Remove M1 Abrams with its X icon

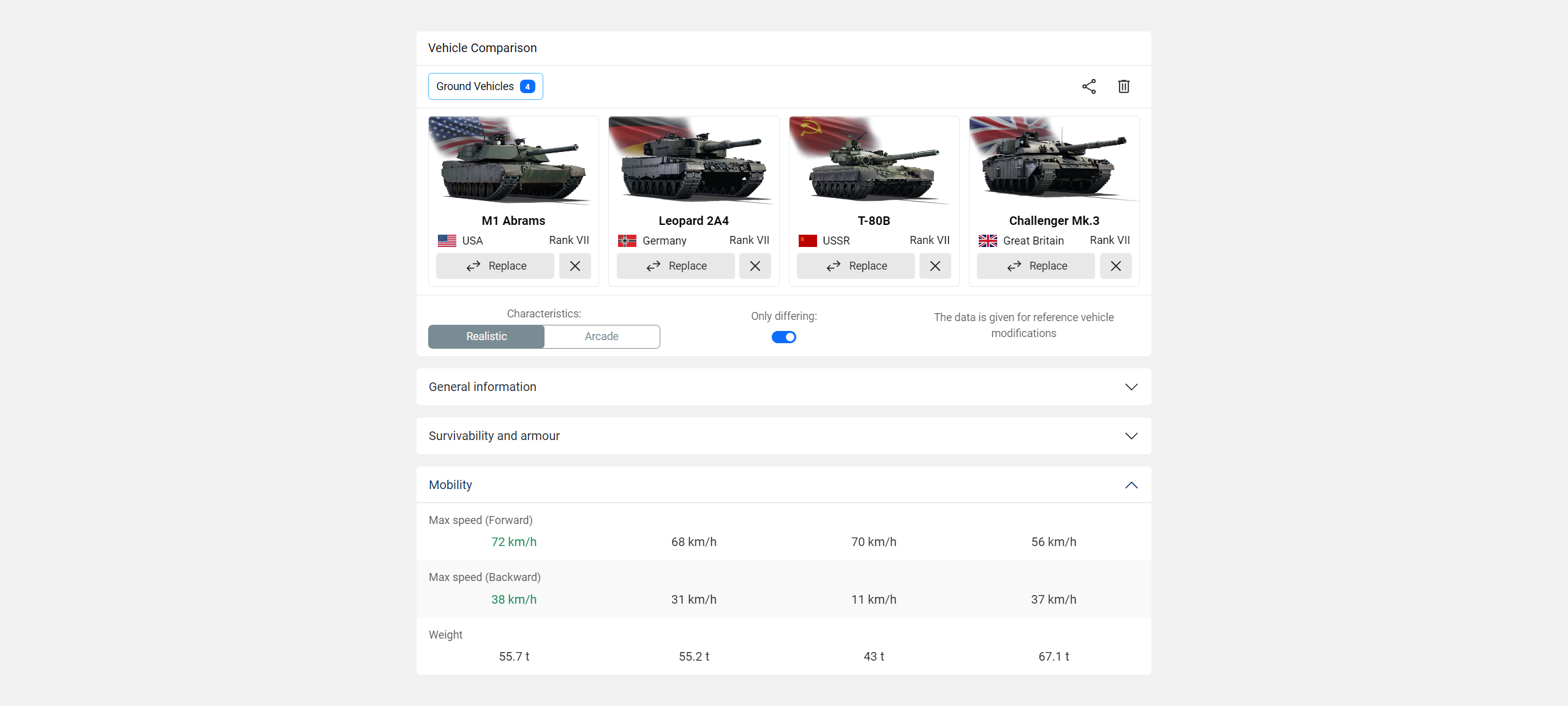pyautogui.click(x=575, y=266)
